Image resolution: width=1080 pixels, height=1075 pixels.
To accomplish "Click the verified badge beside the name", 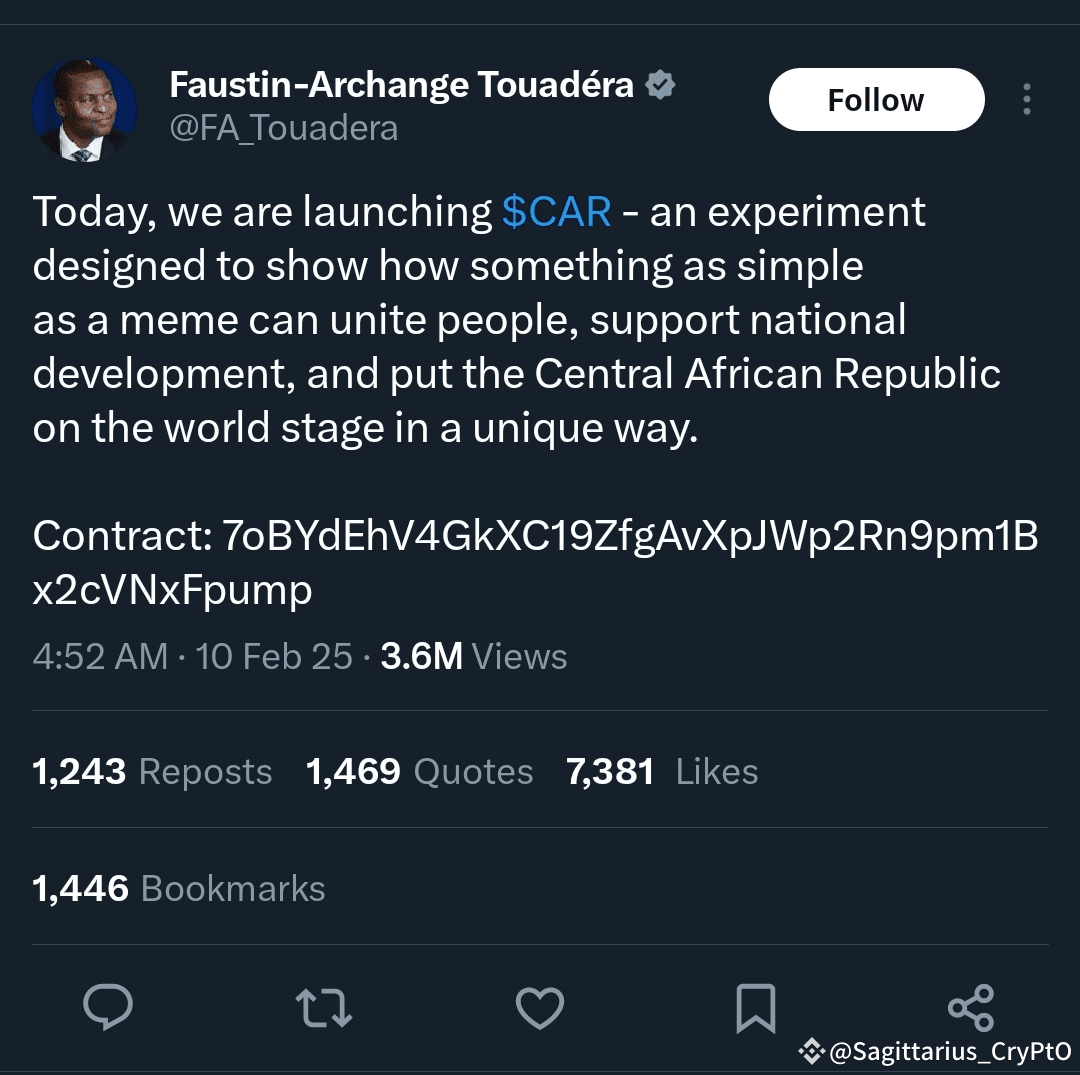I will pyautogui.click(x=660, y=86).
